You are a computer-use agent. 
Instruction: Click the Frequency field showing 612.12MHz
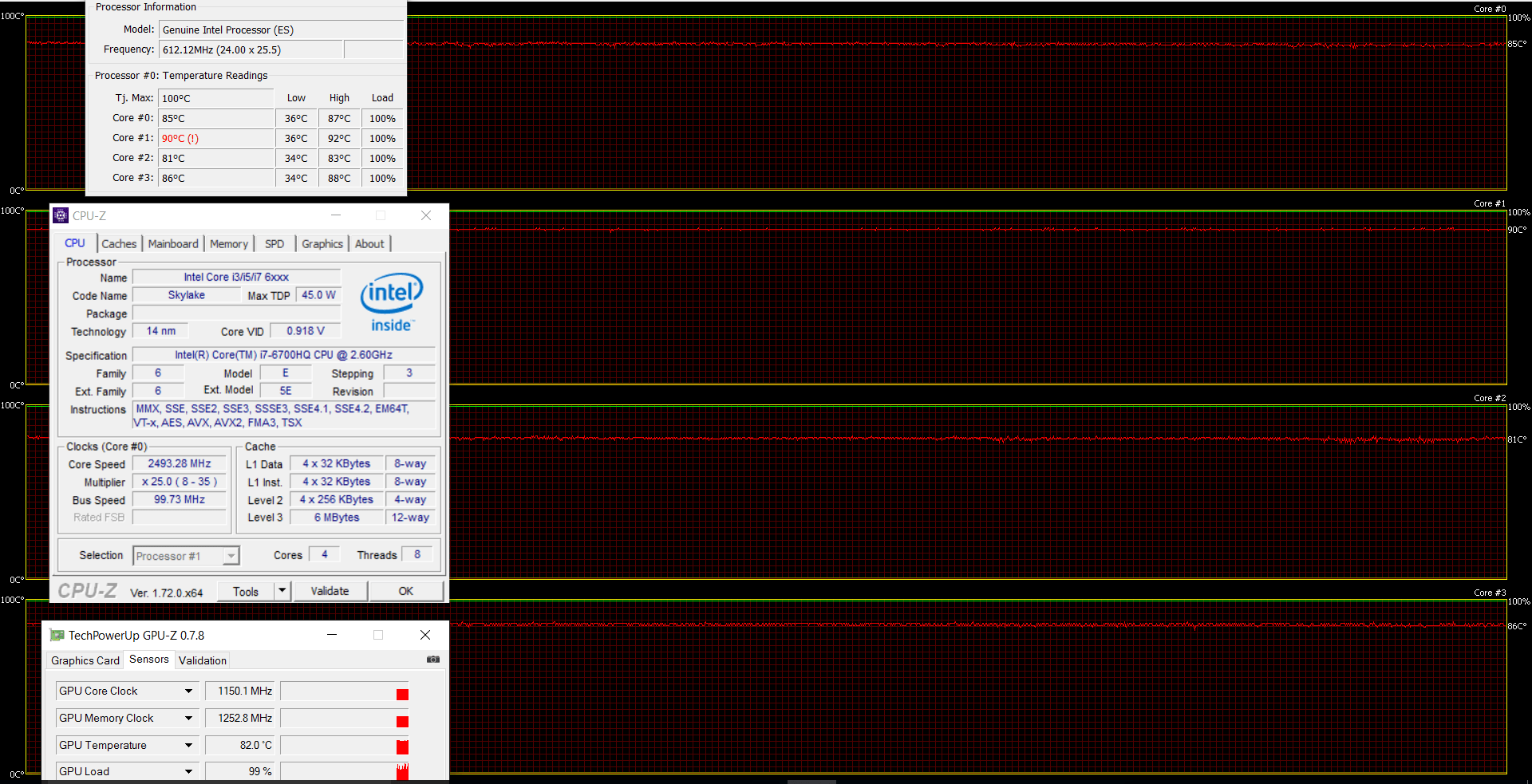tap(251, 49)
